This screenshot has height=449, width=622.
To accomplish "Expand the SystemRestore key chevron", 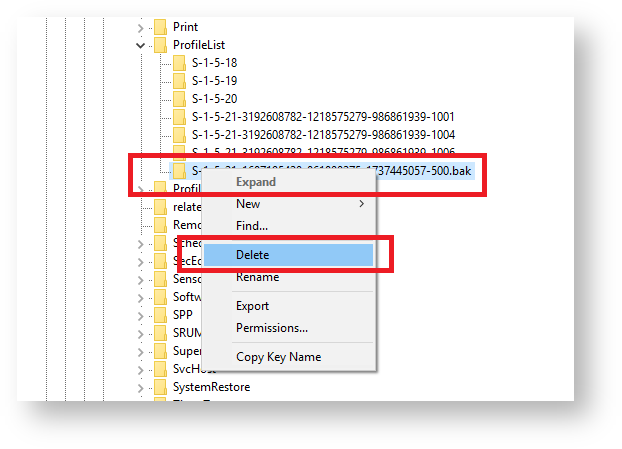I will 140,388.
